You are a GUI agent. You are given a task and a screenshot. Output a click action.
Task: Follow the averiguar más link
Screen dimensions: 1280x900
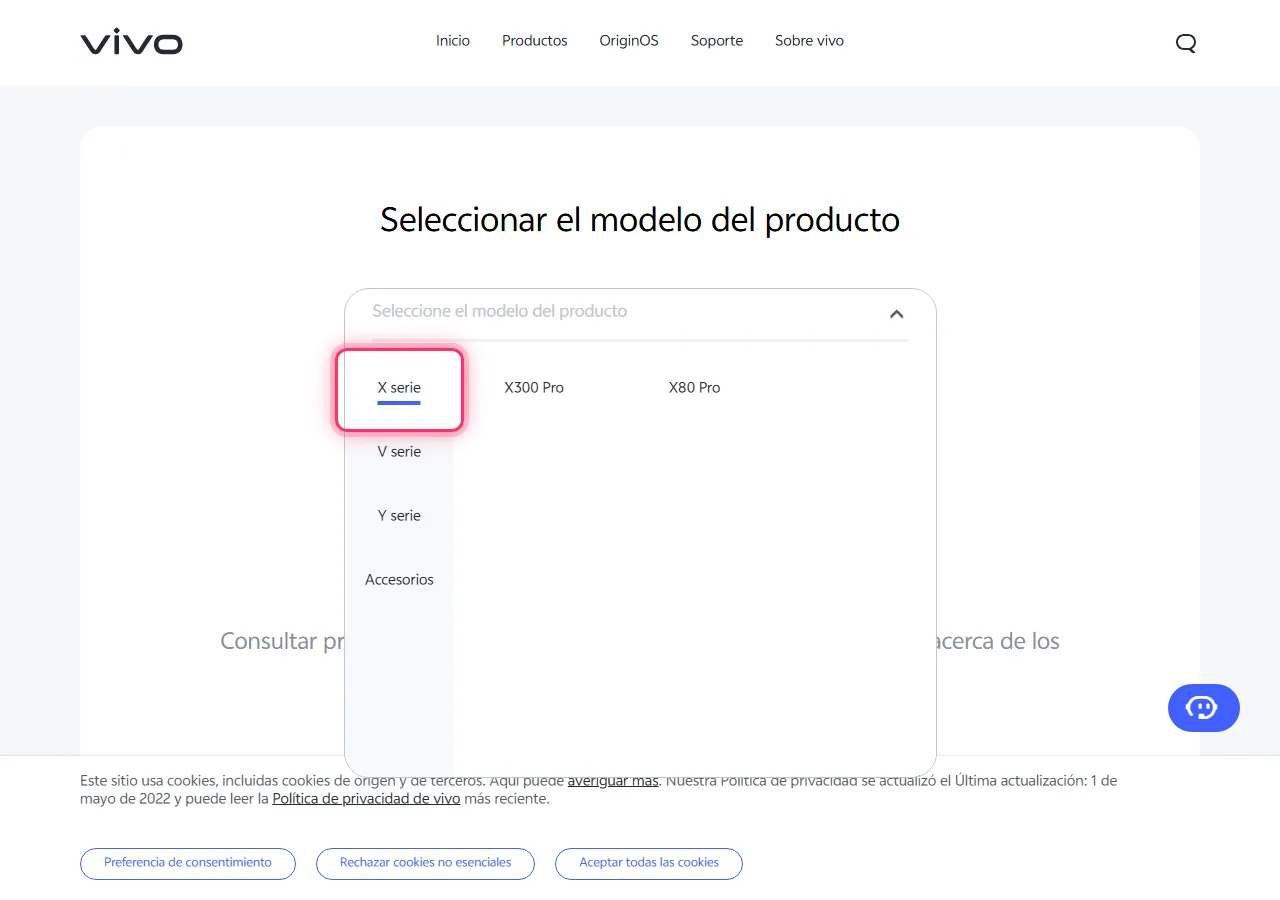pos(613,781)
